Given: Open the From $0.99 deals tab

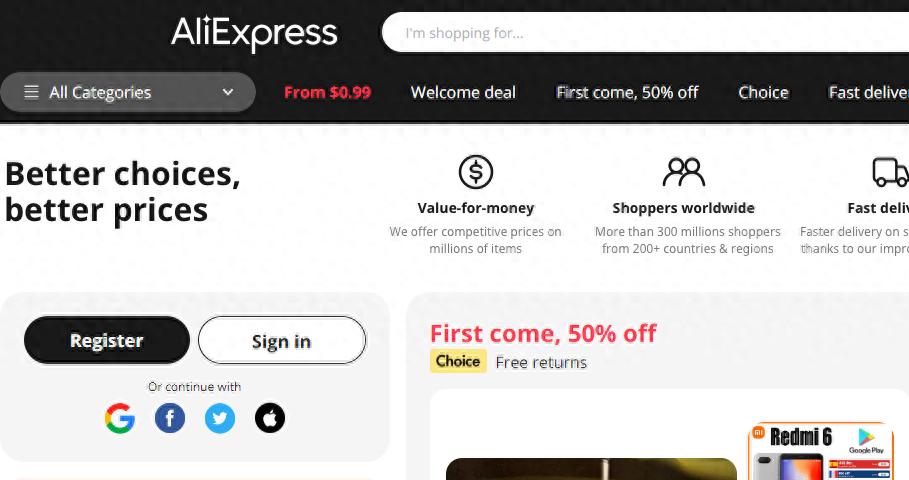Looking at the screenshot, I should (327, 93).
